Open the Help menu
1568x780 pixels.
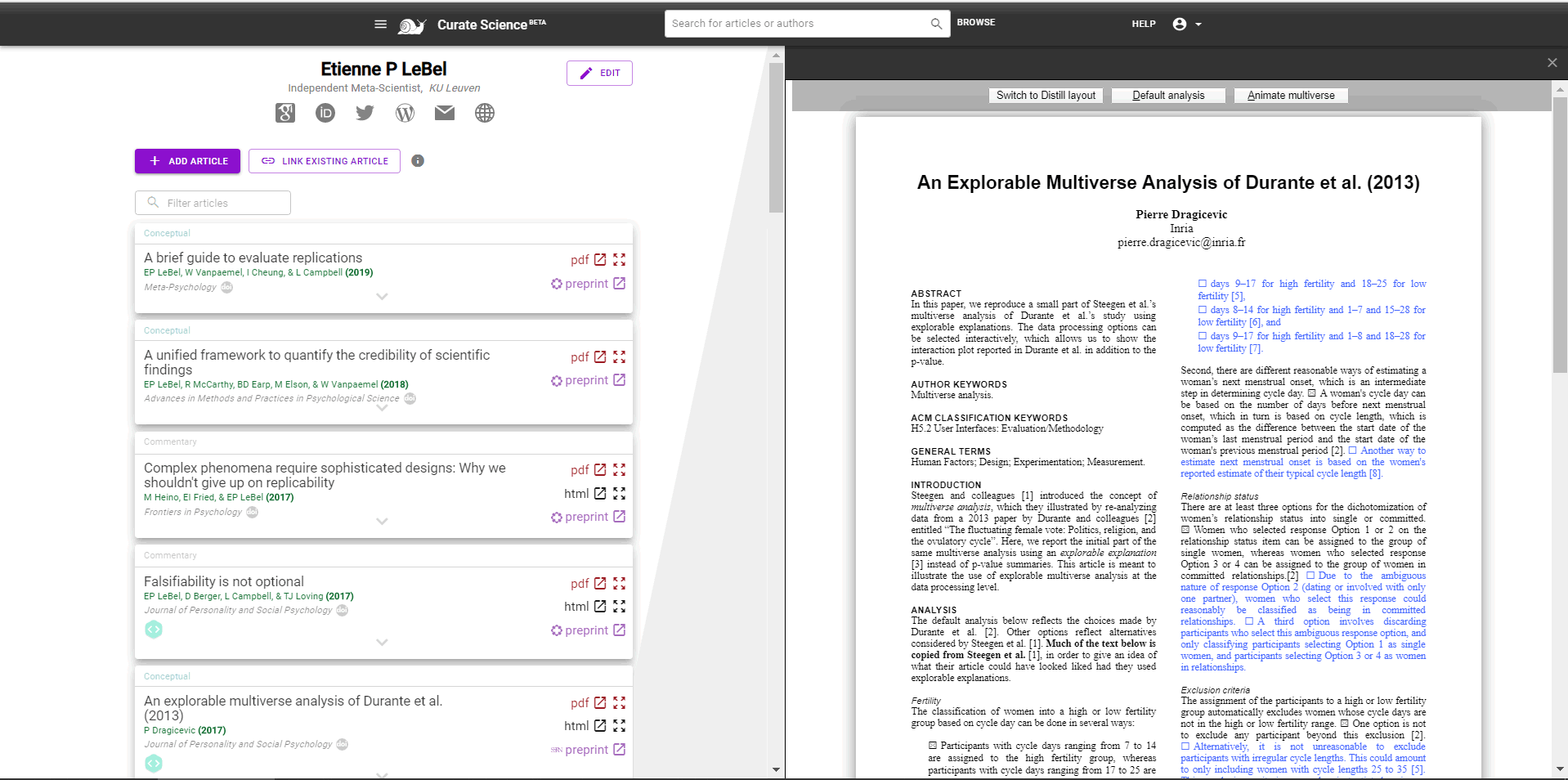tap(1144, 25)
